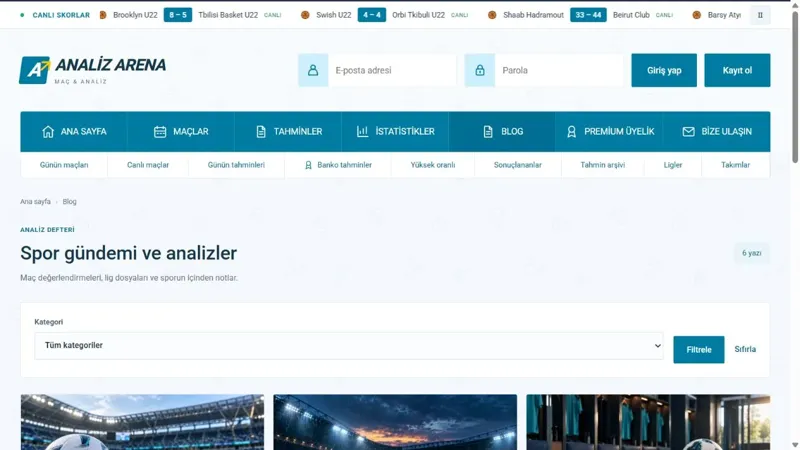Image resolution: width=800 pixels, height=450 pixels.
Task: Go to Canlı maçlar
Action: 148,165
